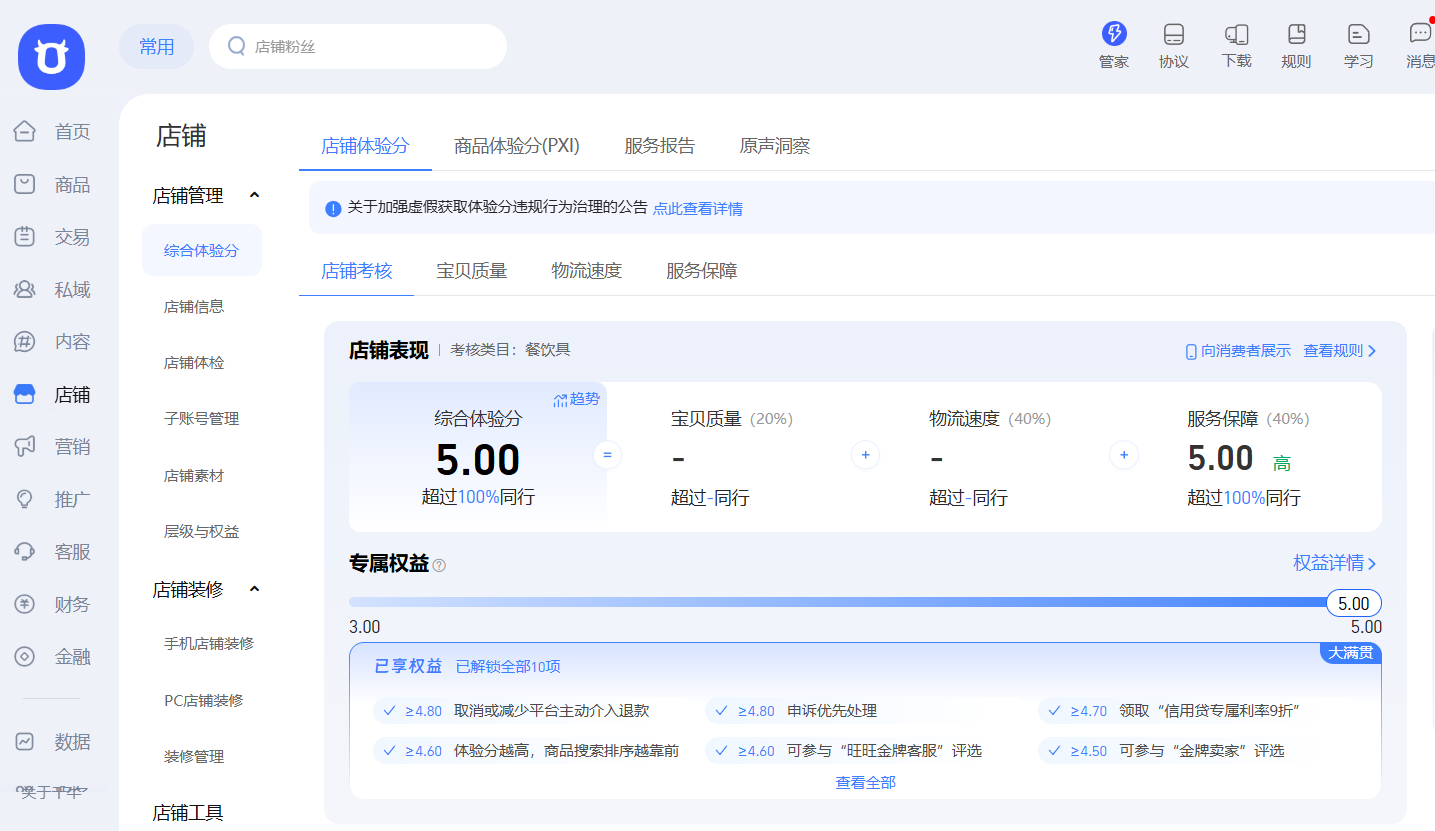This screenshot has width=1435, height=831.
Task: Open 层级与权益 menu item
Action: (x=202, y=532)
